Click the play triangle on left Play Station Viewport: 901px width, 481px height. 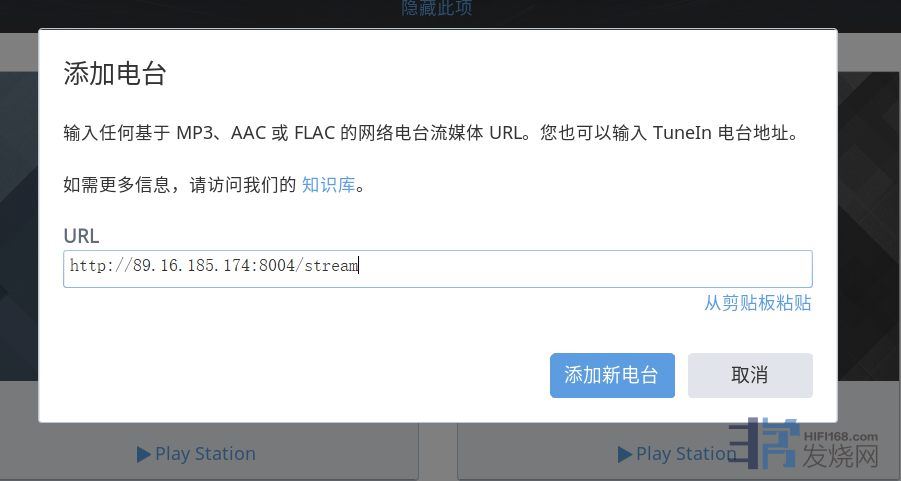(x=144, y=455)
